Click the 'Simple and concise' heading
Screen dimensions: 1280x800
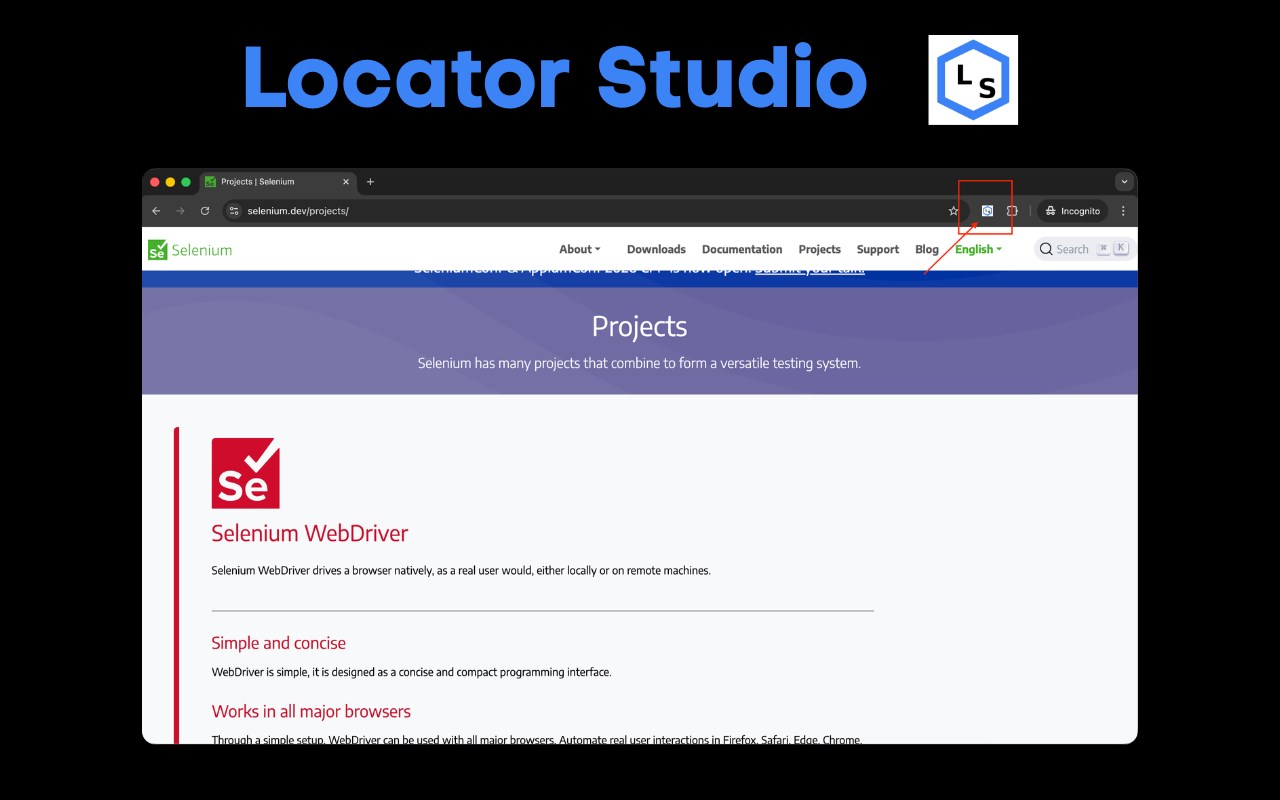[x=279, y=643]
